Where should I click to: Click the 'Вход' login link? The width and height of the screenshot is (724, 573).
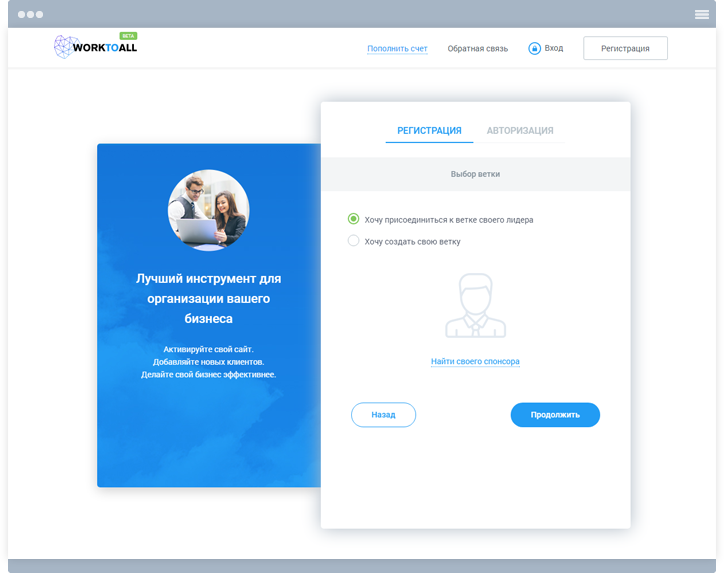(x=554, y=48)
